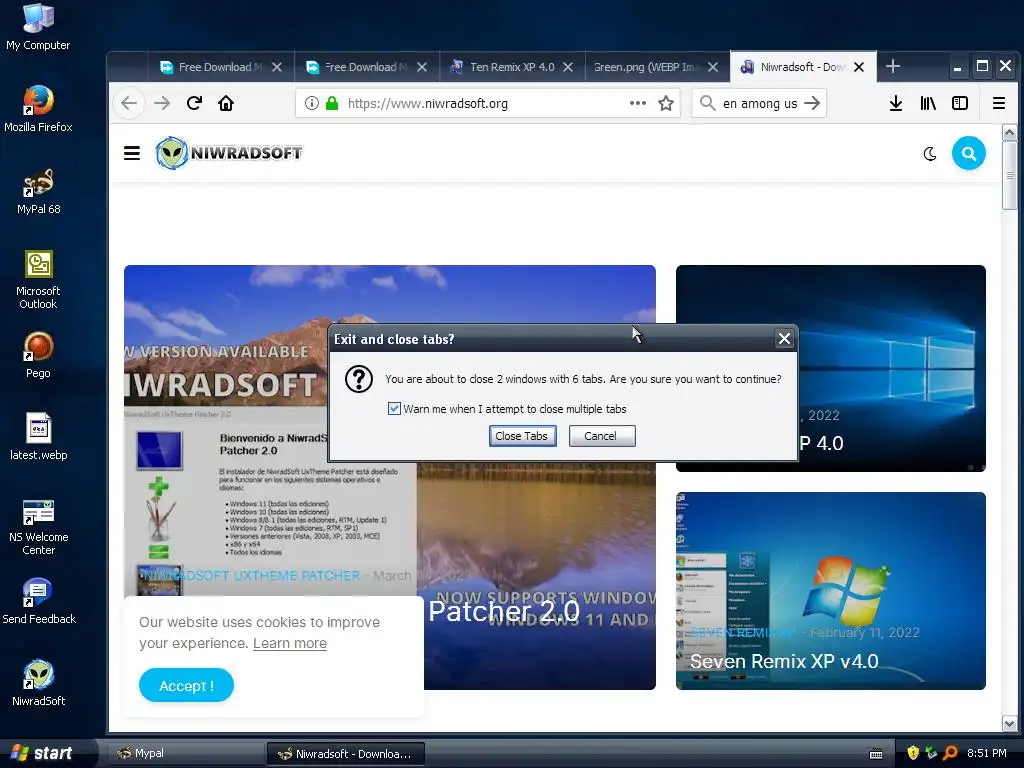Open the Learn more cookie link
1024x768 pixels.
pyautogui.click(x=290, y=643)
